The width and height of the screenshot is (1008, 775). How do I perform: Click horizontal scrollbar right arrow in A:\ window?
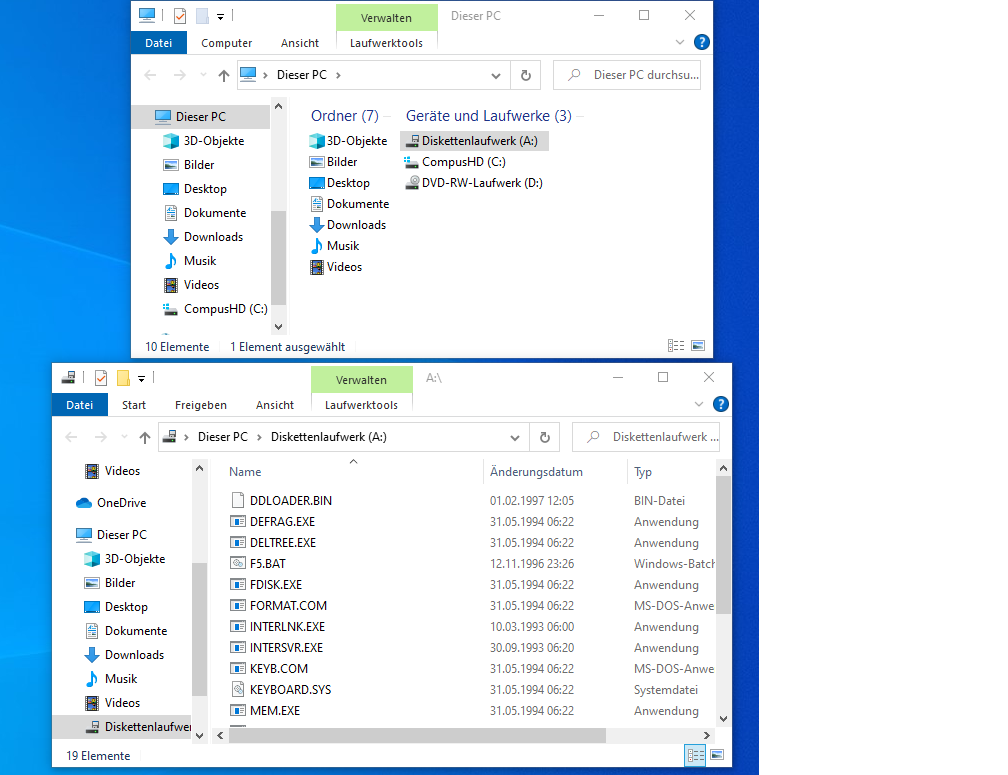pos(706,735)
